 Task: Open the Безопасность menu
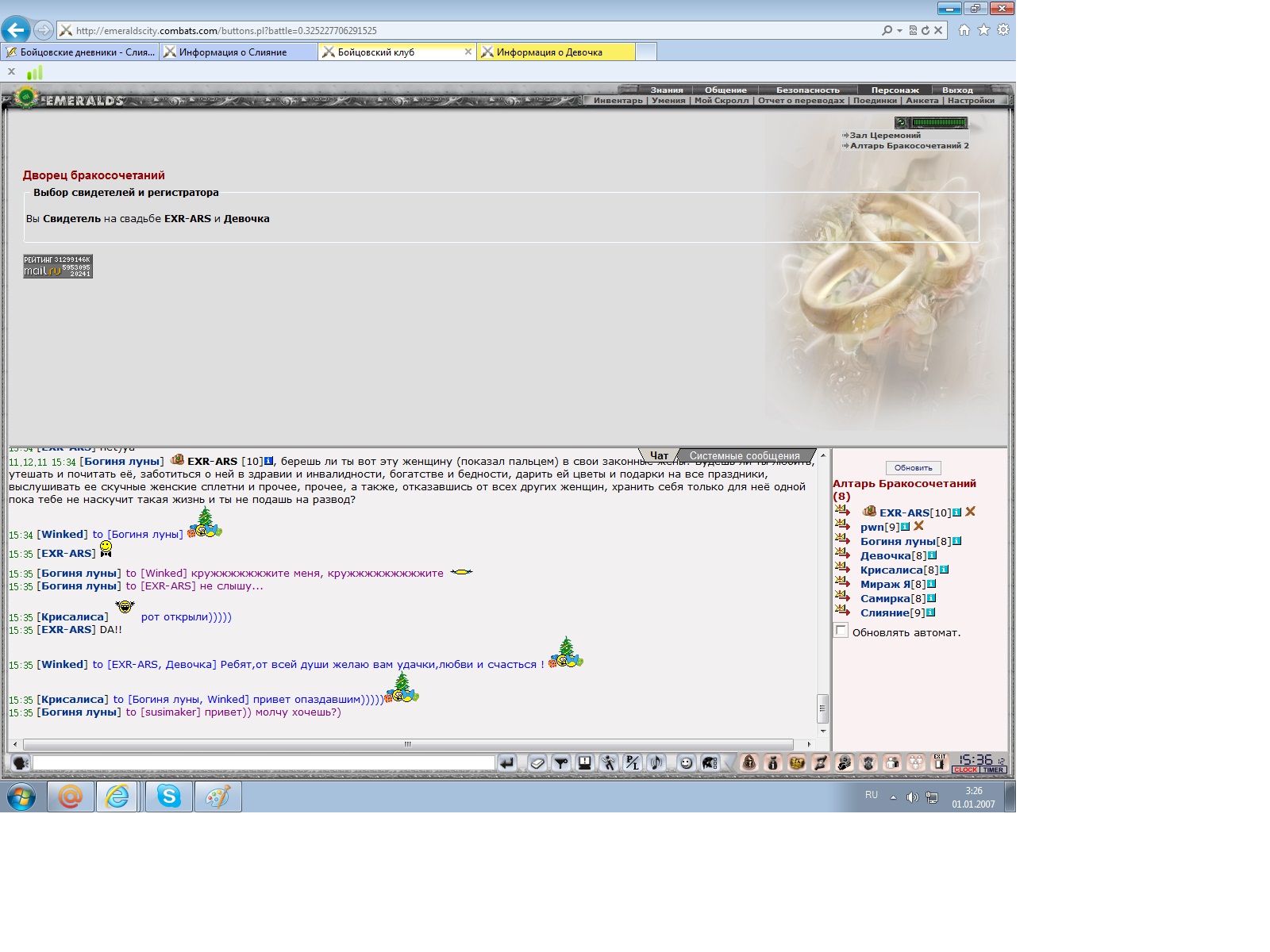[807, 90]
